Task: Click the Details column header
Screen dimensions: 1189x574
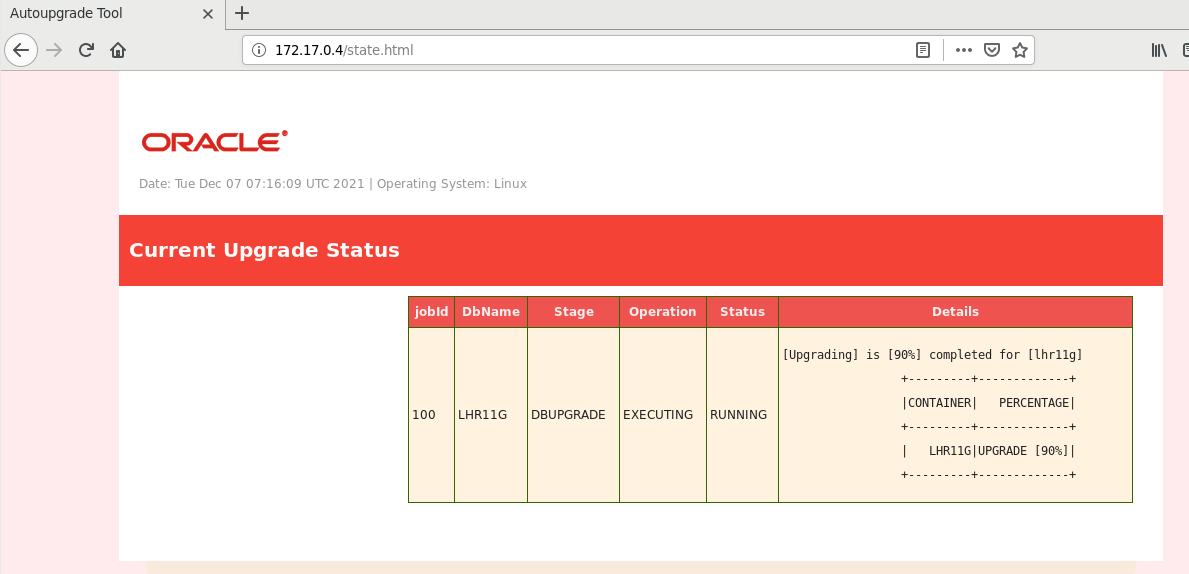Action: (955, 312)
